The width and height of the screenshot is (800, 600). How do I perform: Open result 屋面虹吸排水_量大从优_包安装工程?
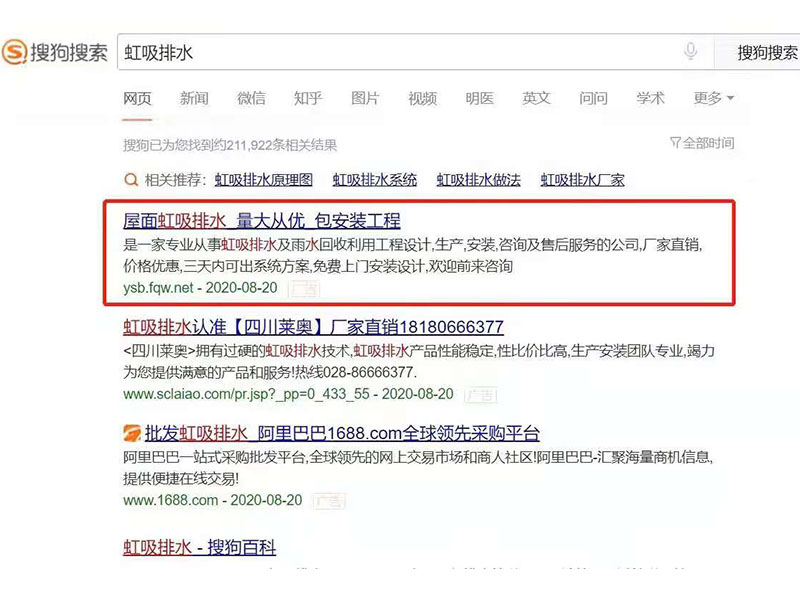(x=262, y=221)
